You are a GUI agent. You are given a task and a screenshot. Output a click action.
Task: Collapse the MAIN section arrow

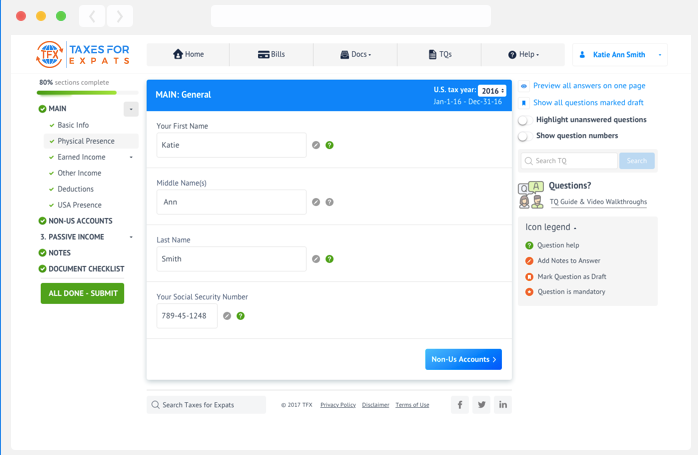pyautogui.click(x=131, y=109)
